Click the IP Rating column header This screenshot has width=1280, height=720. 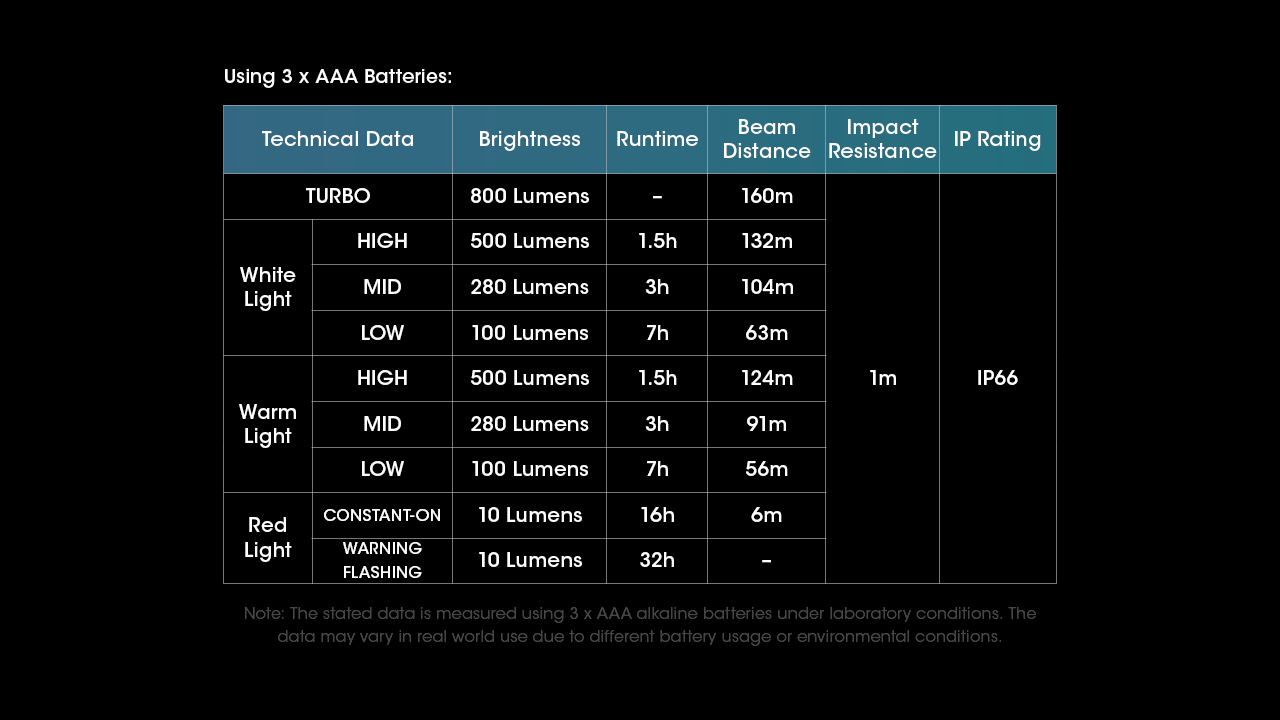coord(997,139)
